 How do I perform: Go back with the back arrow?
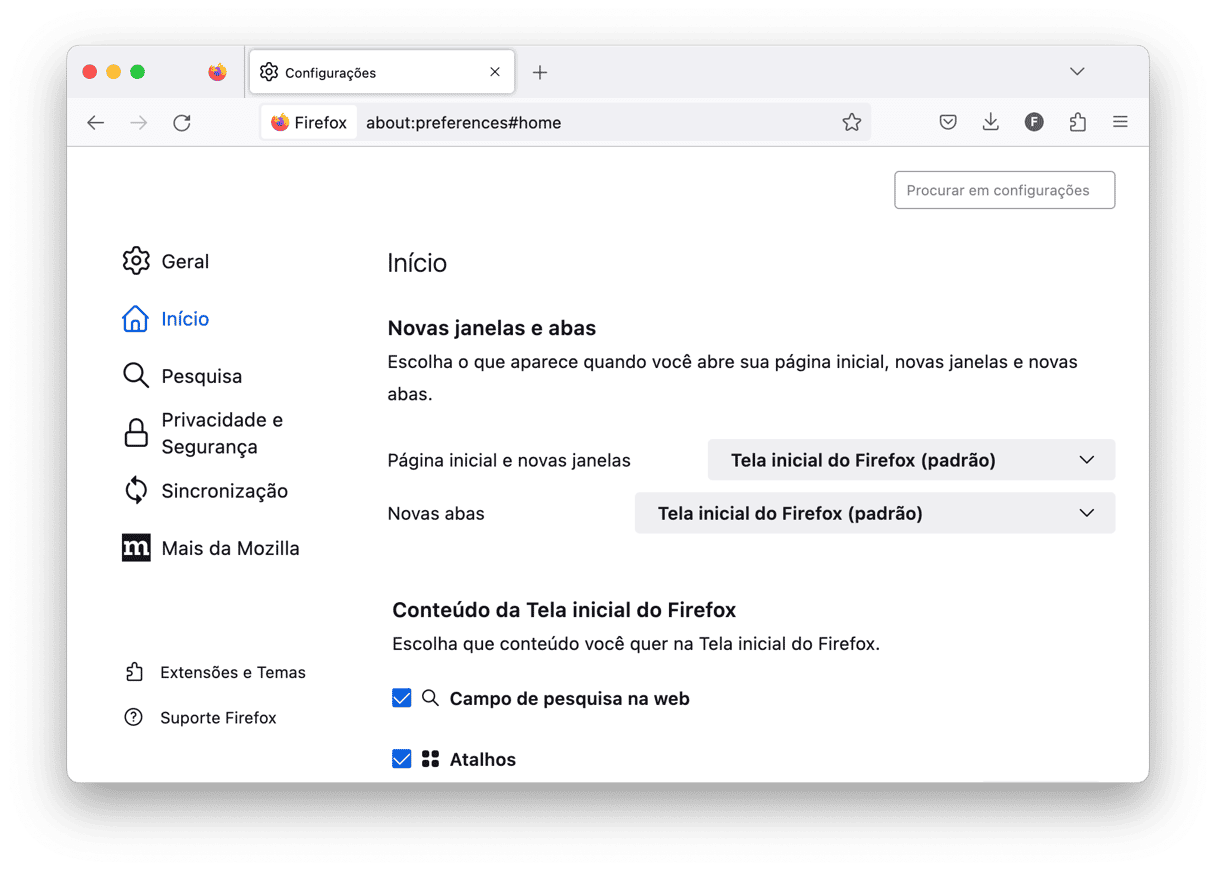pyautogui.click(x=95, y=123)
